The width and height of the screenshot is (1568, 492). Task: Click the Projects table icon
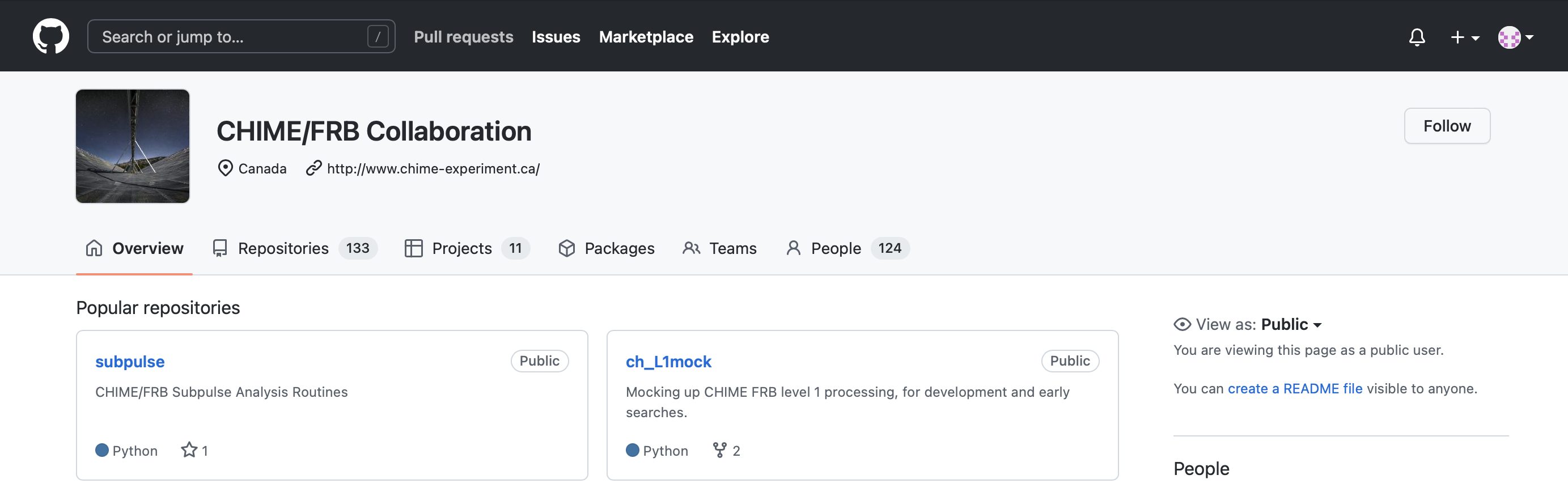coord(413,248)
